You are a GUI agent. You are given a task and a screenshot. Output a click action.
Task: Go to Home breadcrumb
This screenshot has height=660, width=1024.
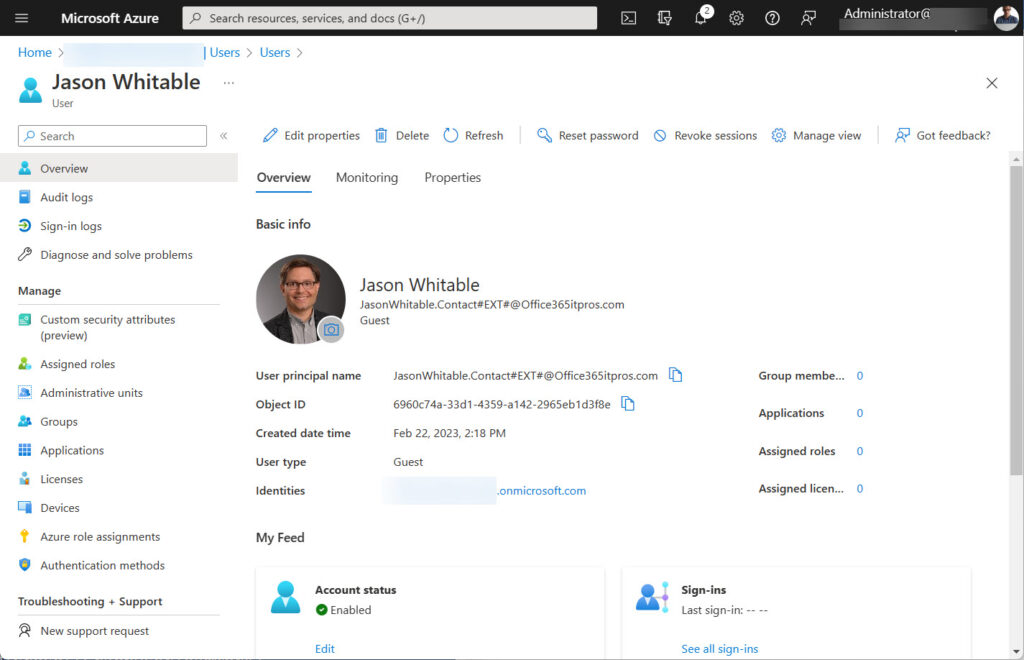(x=35, y=52)
